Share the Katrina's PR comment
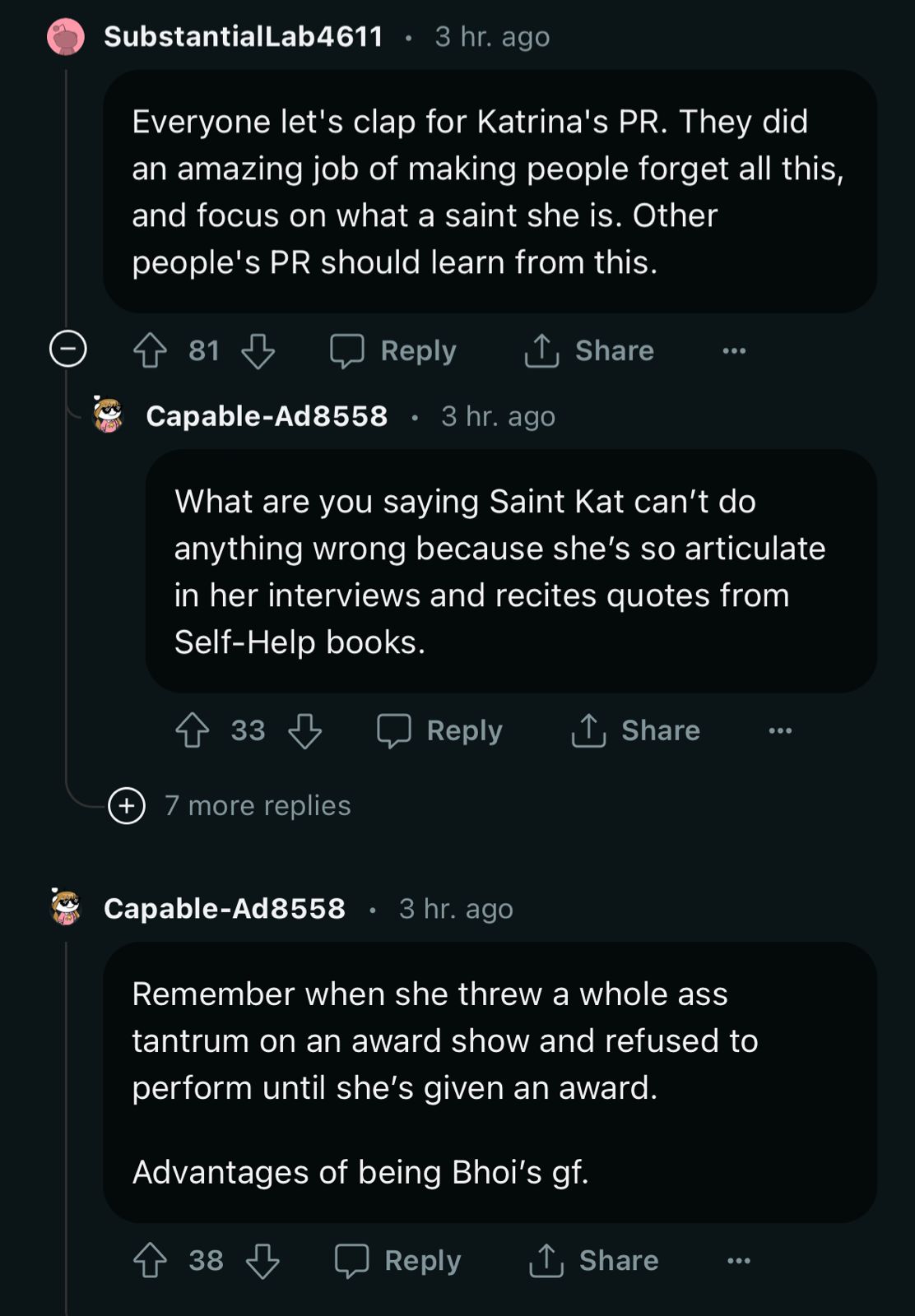 tap(589, 350)
